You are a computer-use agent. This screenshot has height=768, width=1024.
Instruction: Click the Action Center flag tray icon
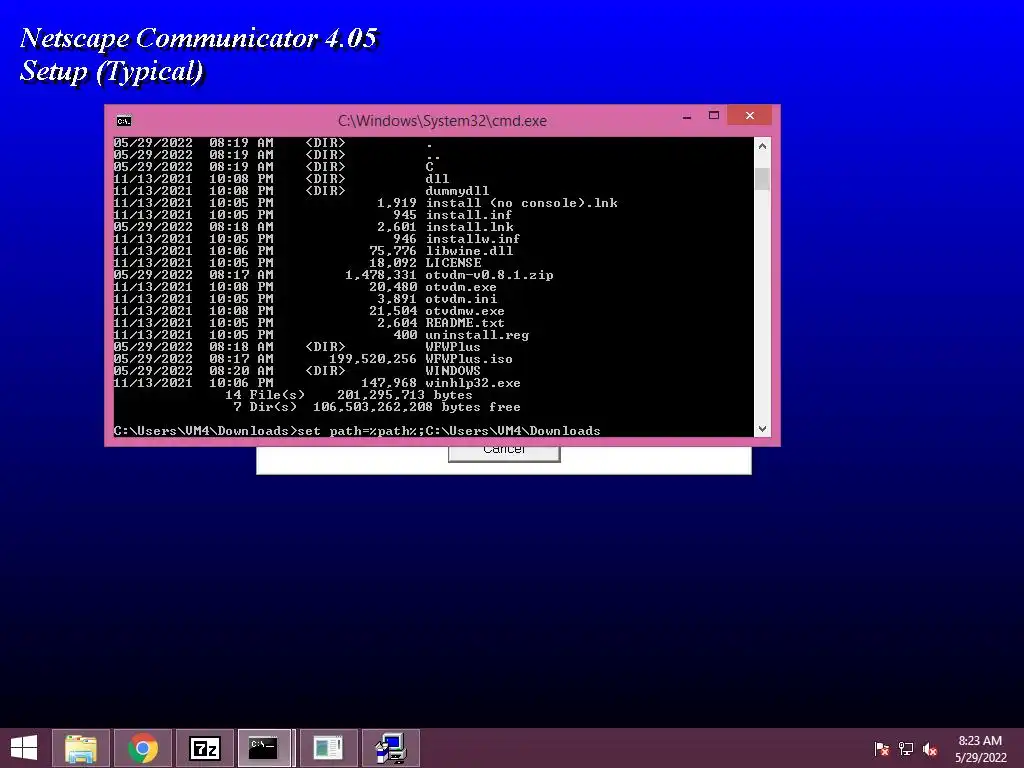[882, 748]
